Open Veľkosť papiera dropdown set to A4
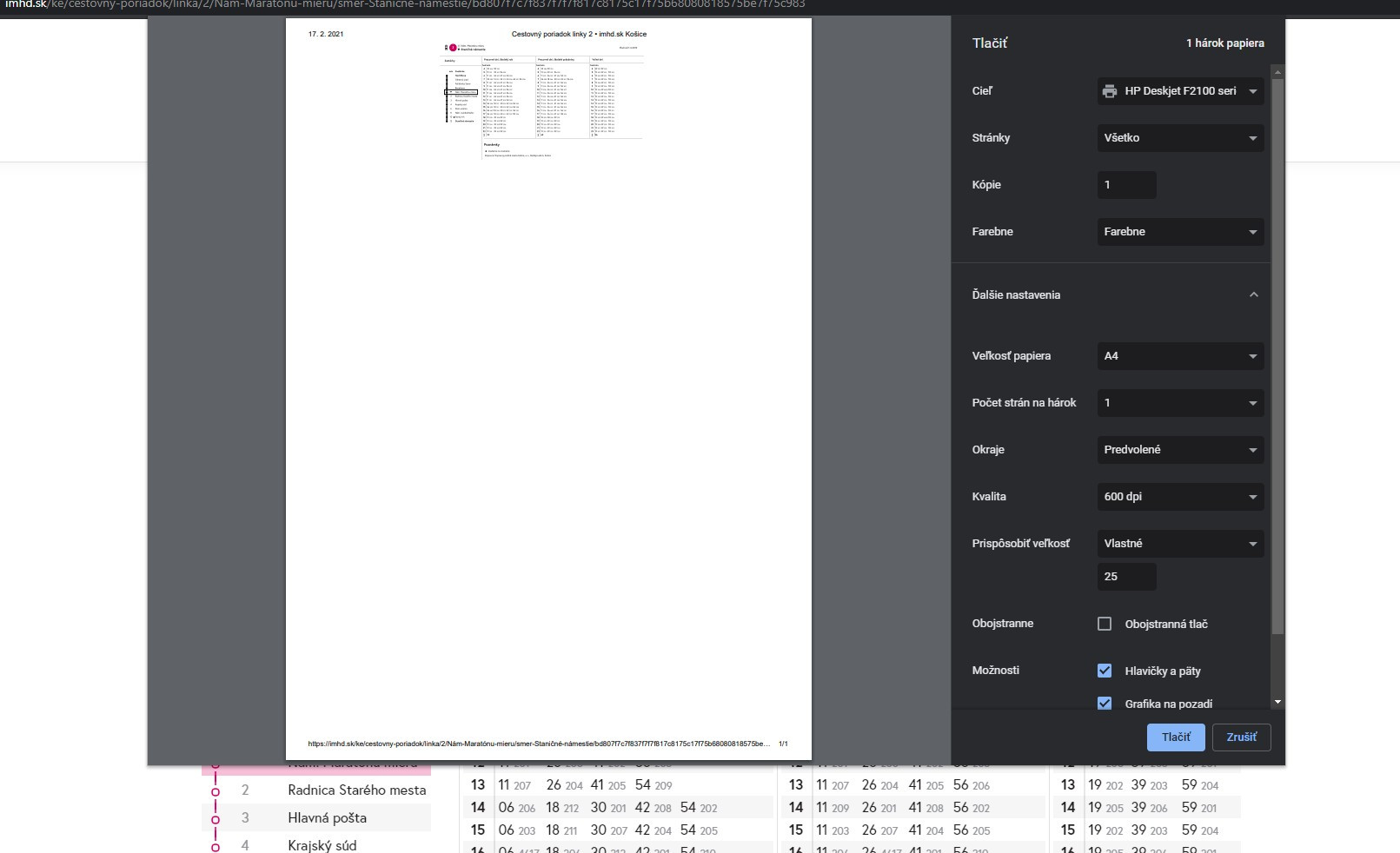This screenshot has height=853, width=1400. pyautogui.click(x=1180, y=356)
